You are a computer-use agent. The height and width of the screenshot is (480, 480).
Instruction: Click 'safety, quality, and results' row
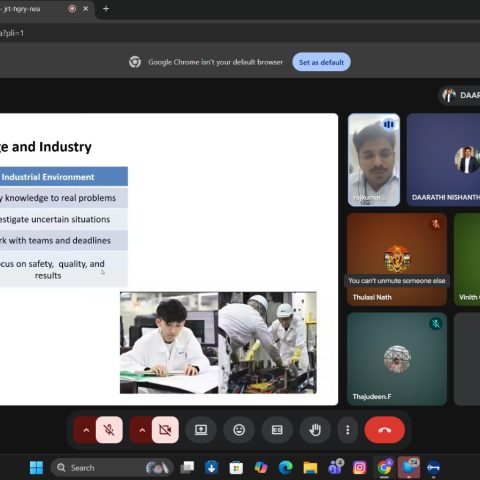click(64, 269)
